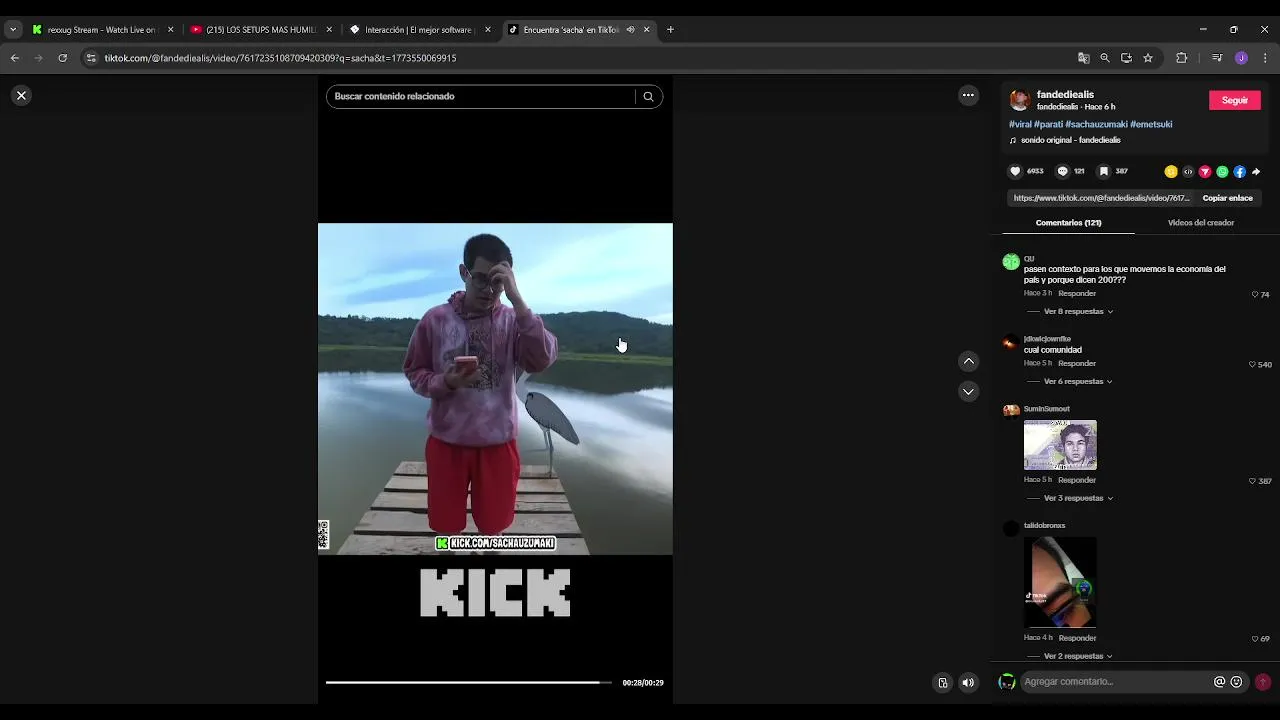1280x720 pixels.
Task: Like SuminSumout's comment with 387 likes
Action: pos(1252,481)
